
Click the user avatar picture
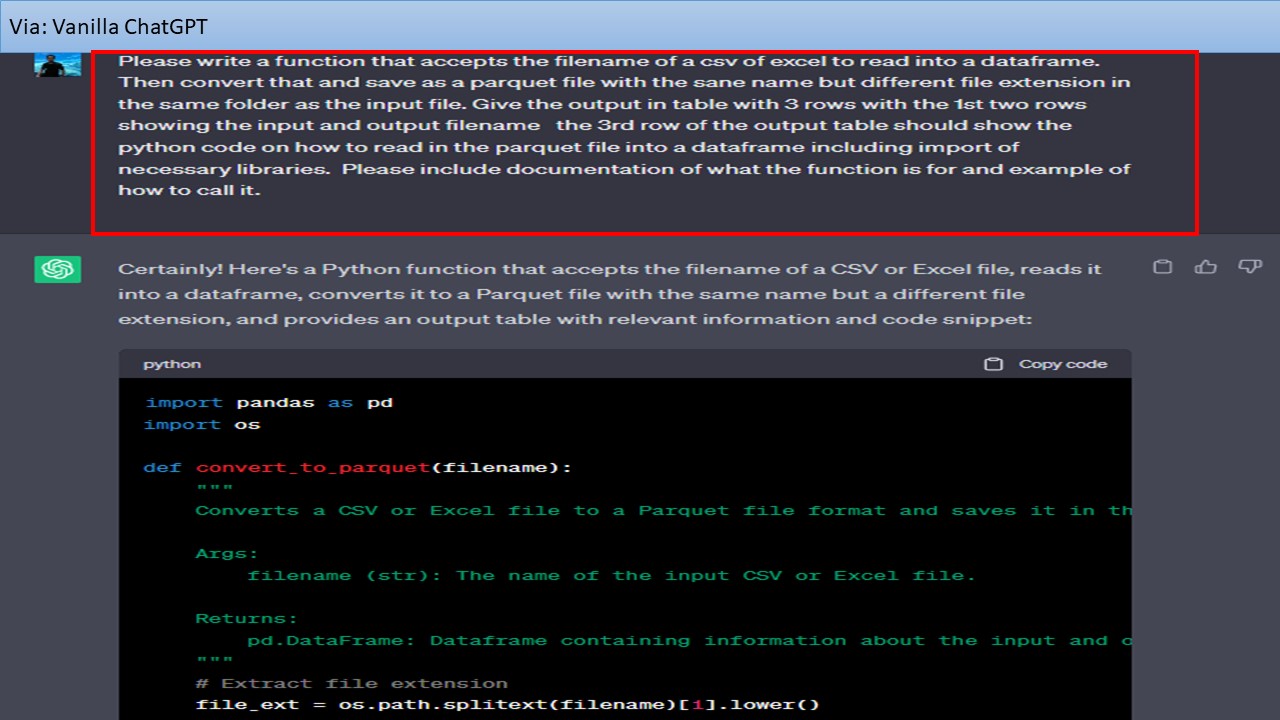[57, 64]
